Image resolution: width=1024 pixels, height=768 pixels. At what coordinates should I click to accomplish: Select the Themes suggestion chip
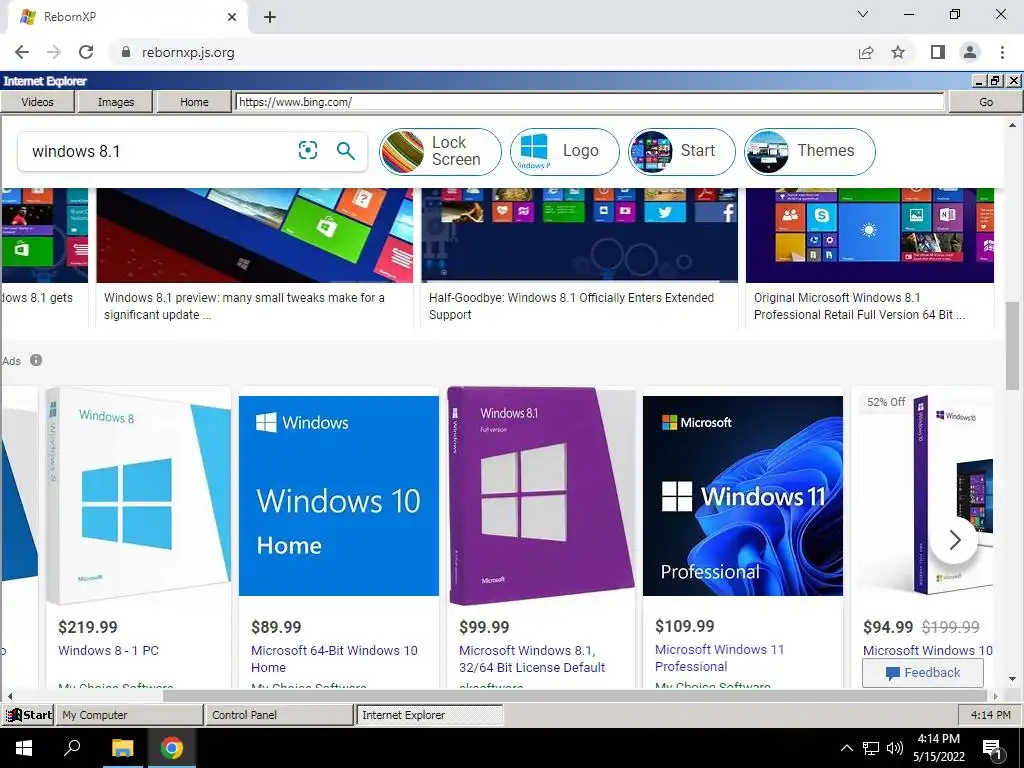click(x=809, y=152)
